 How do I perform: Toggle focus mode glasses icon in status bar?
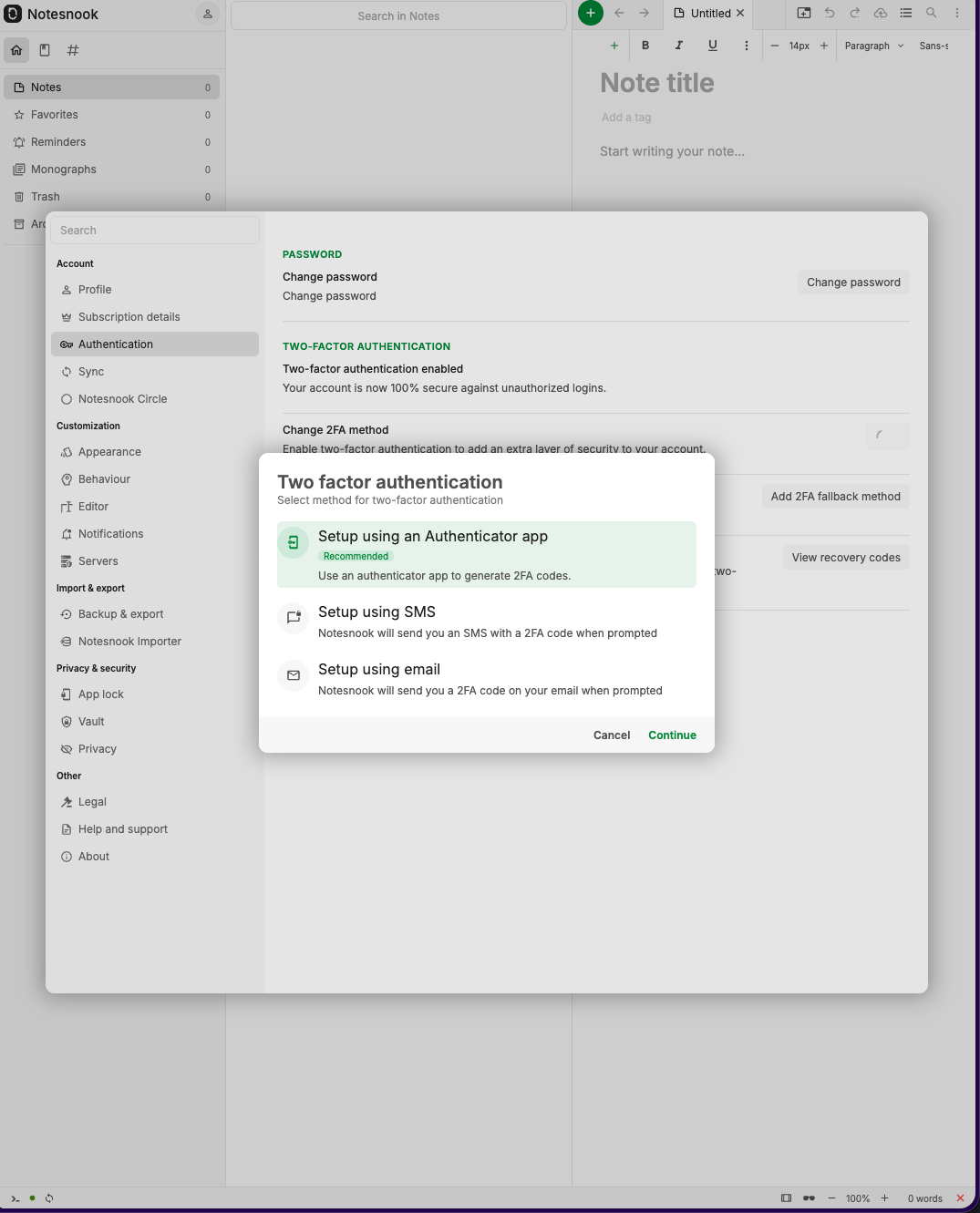(809, 1198)
